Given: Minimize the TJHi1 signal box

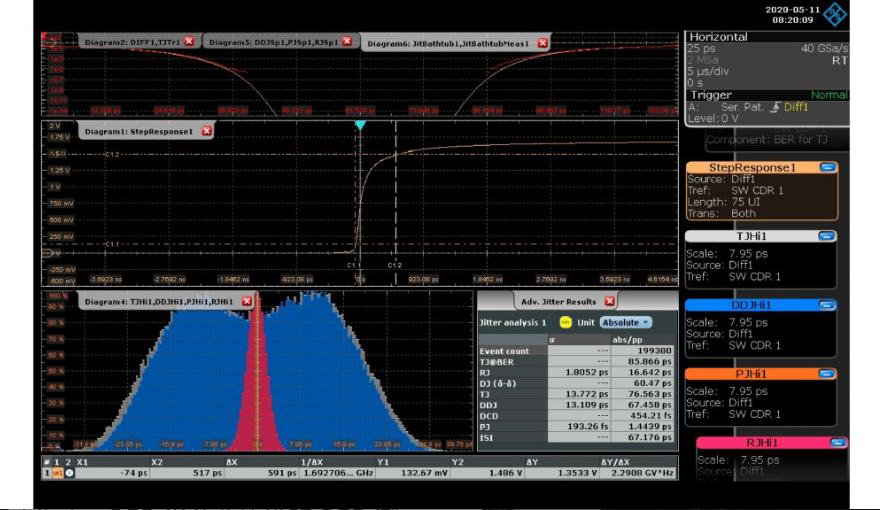Looking at the screenshot, I should tap(827, 236).
